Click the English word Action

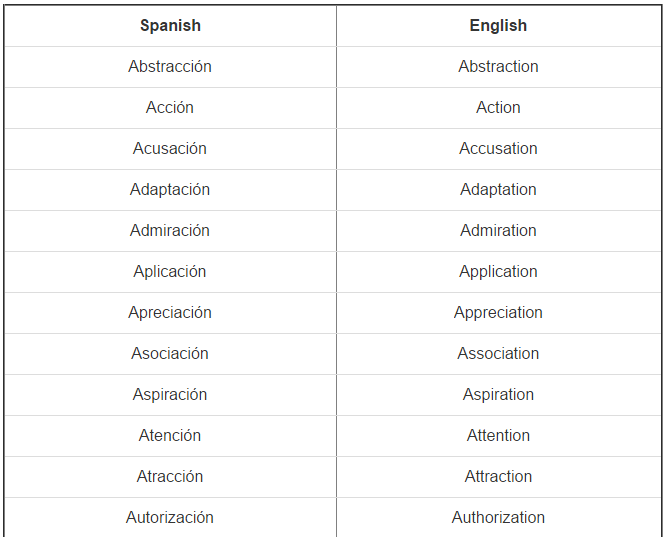pos(498,108)
